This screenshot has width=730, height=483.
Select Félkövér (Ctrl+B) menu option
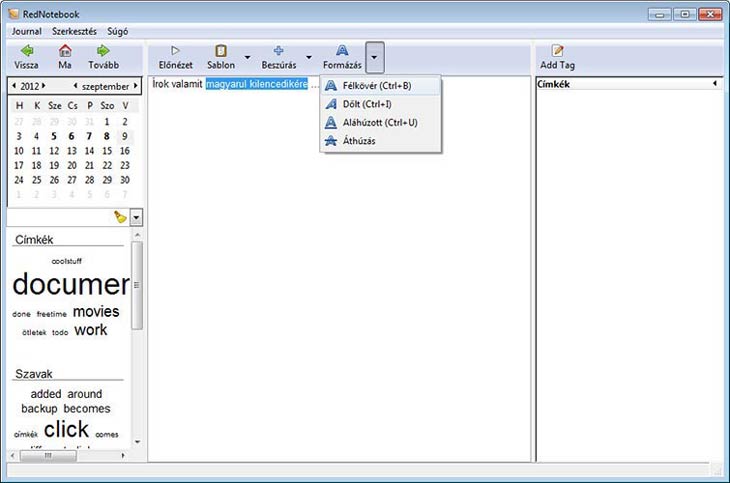click(377, 86)
